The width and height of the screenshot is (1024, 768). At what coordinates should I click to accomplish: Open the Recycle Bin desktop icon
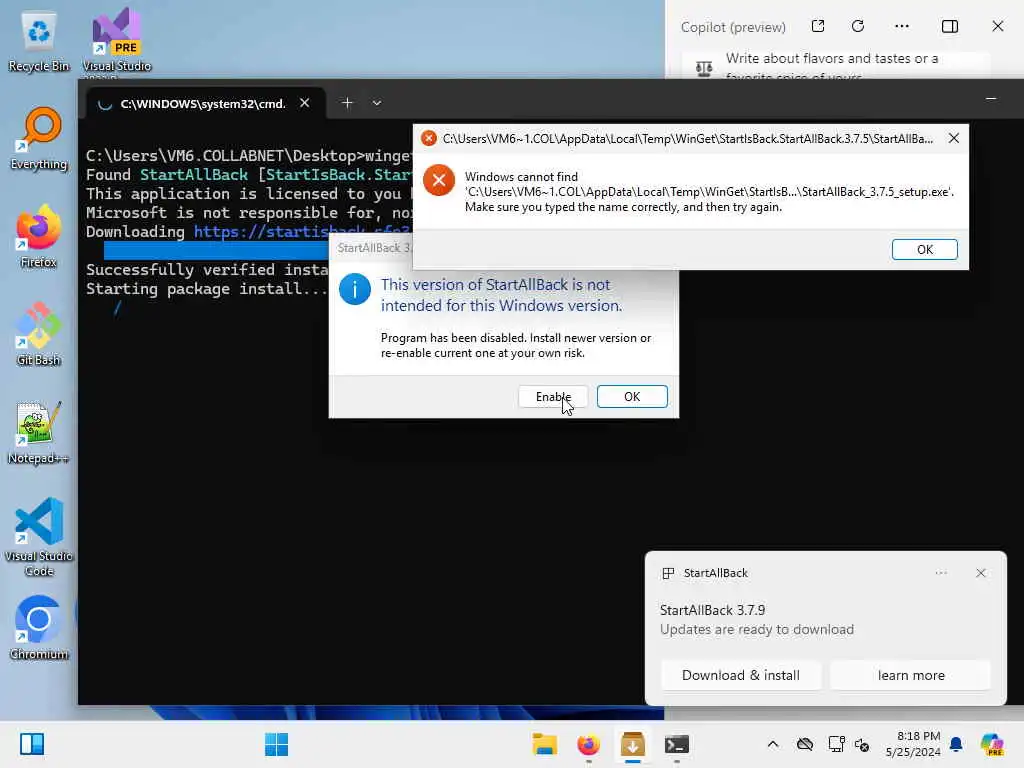39,41
